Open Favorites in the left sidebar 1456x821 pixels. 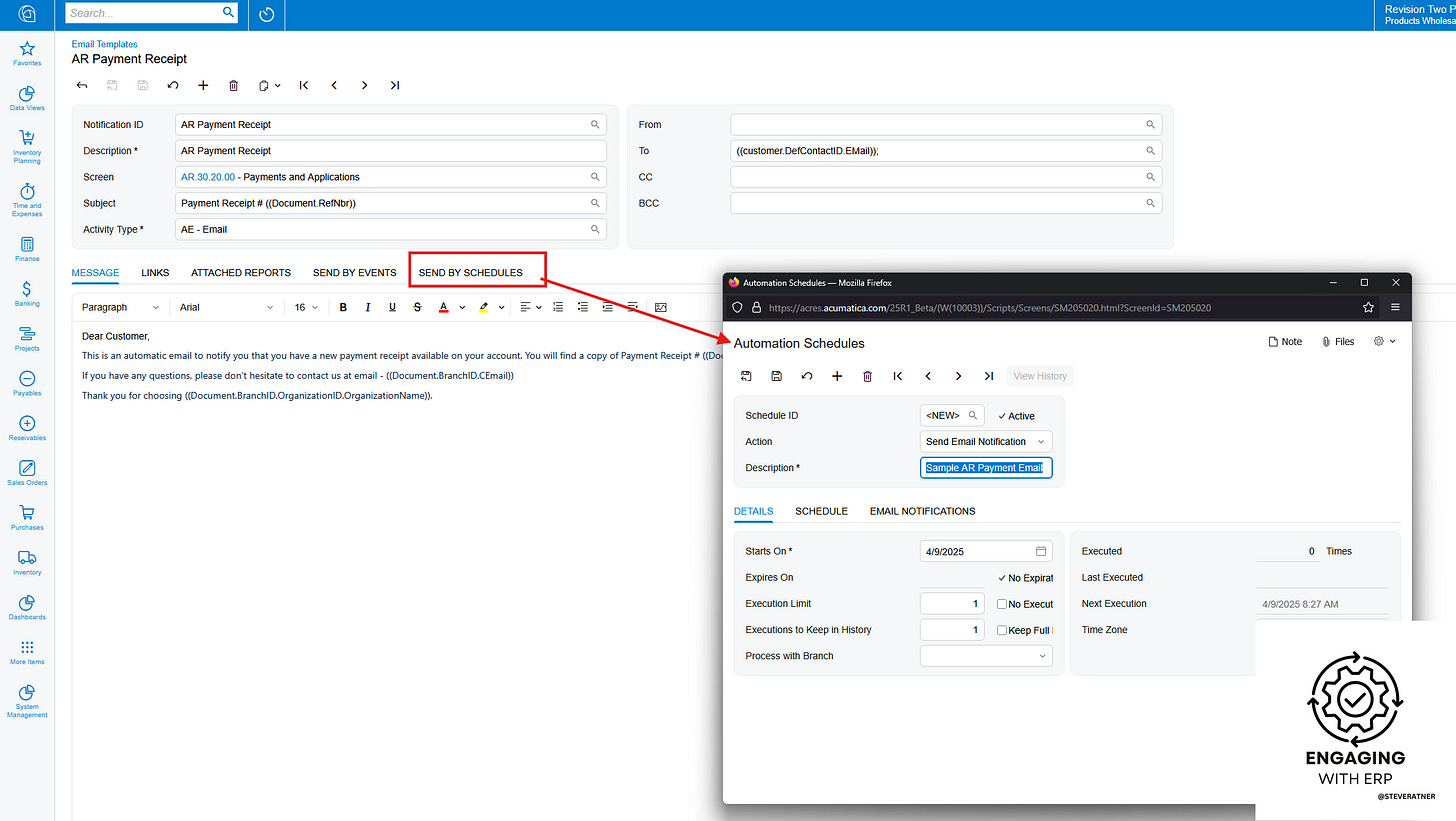pyautogui.click(x=27, y=52)
